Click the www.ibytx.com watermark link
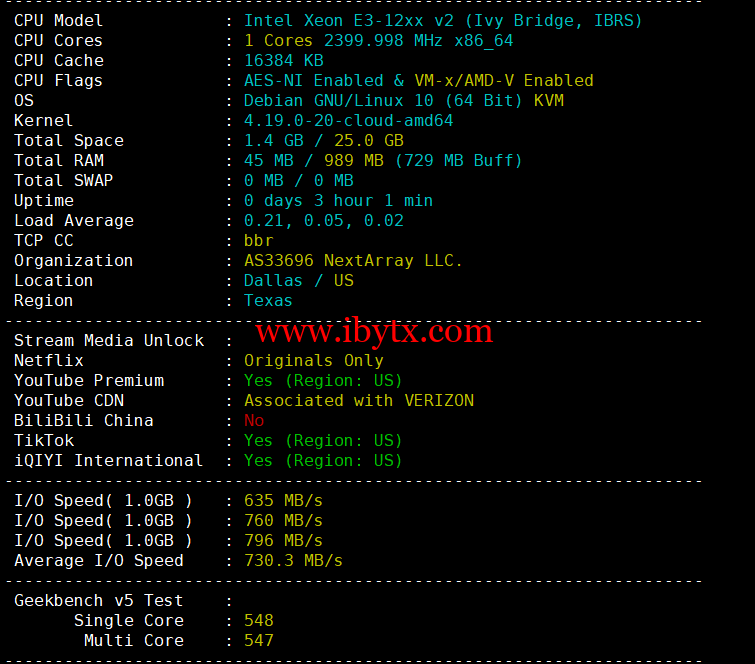 pyautogui.click(x=374, y=332)
